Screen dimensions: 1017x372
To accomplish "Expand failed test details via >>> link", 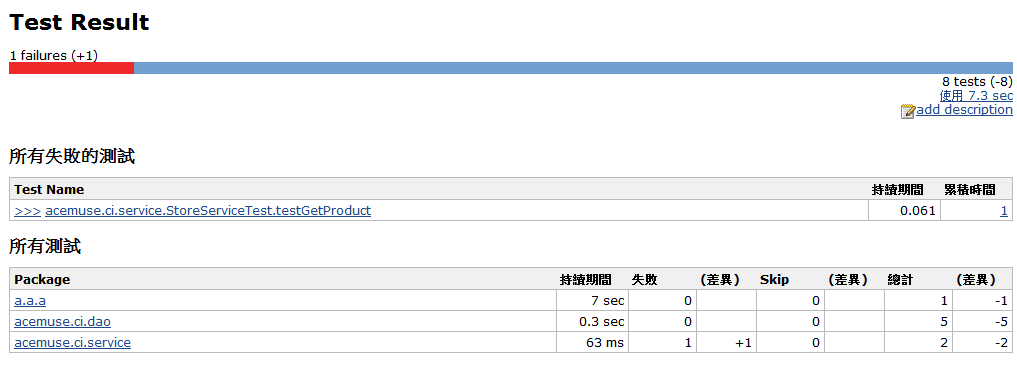I will [x=28, y=211].
